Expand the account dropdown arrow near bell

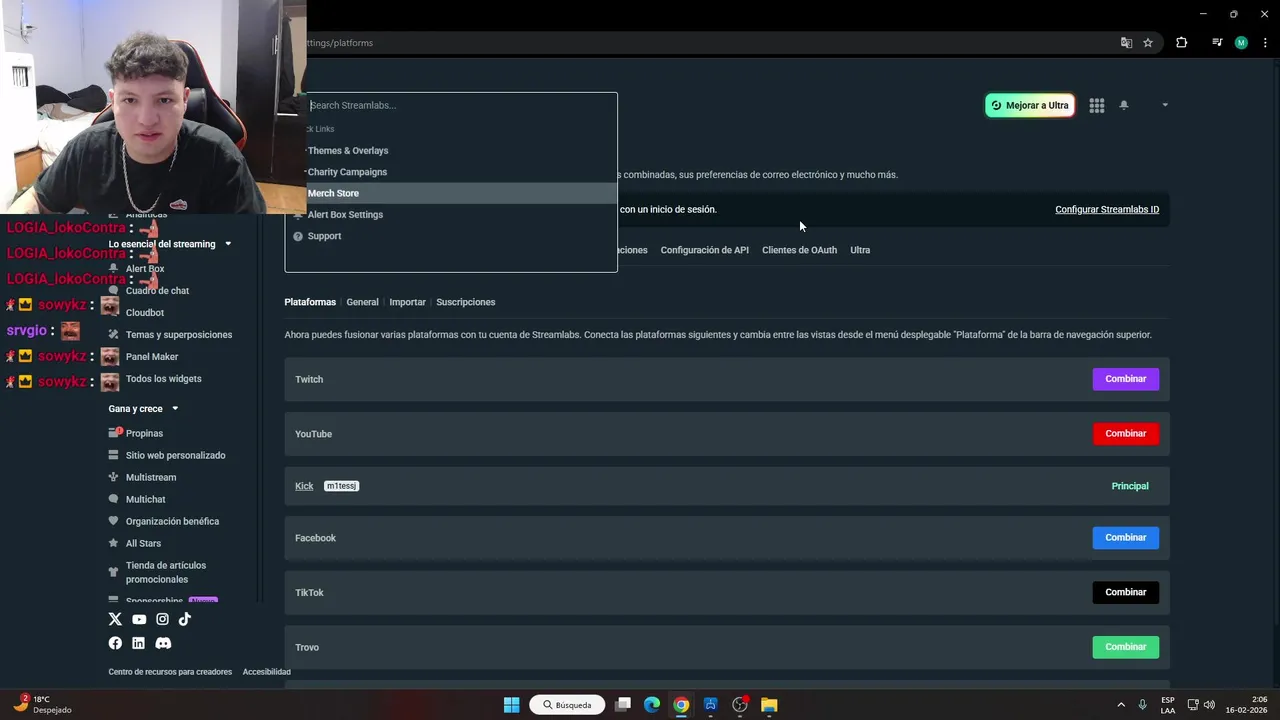1164,105
